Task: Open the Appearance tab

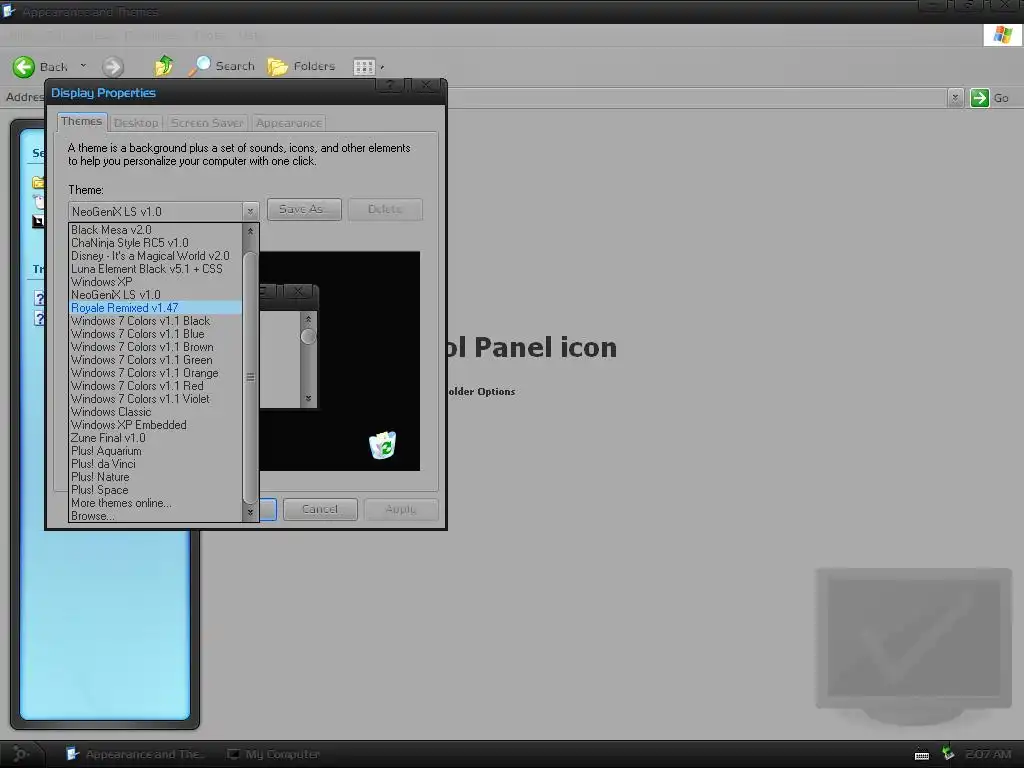Action: point(289,123)
